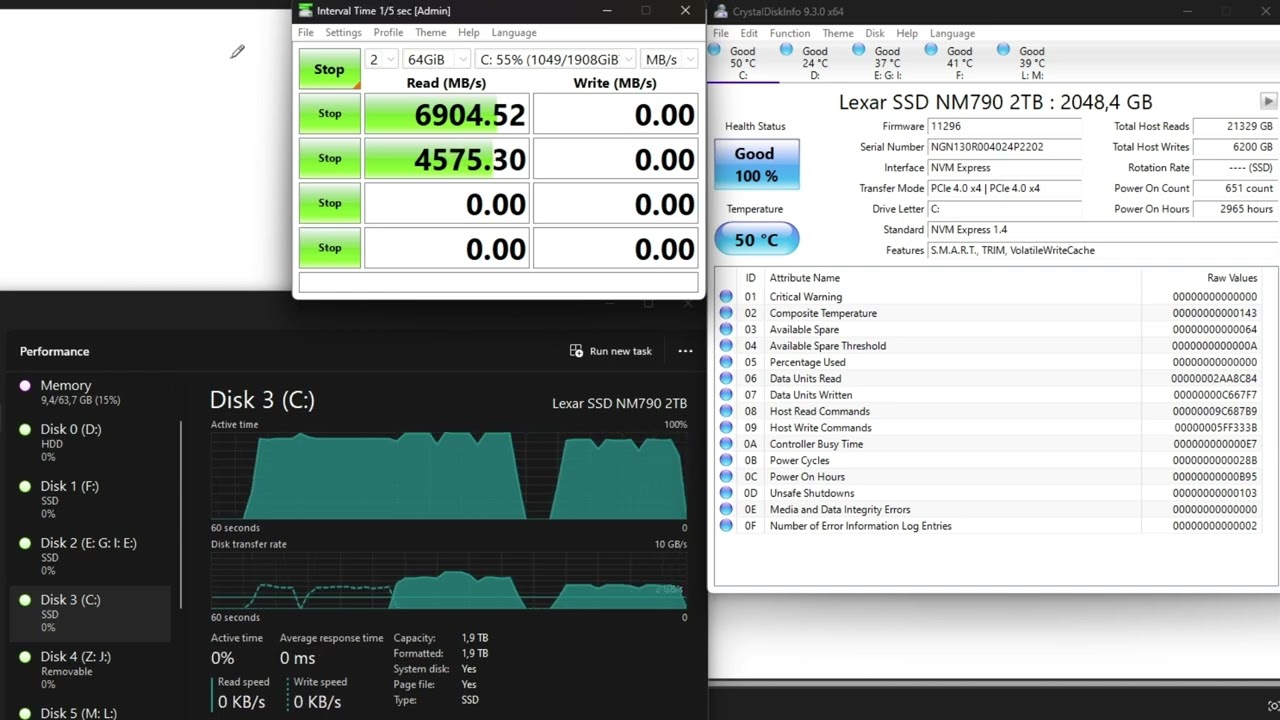Click the Serial Number field NGN130R004024P2202
1280x720 pixels.
tap(1004, 147)
